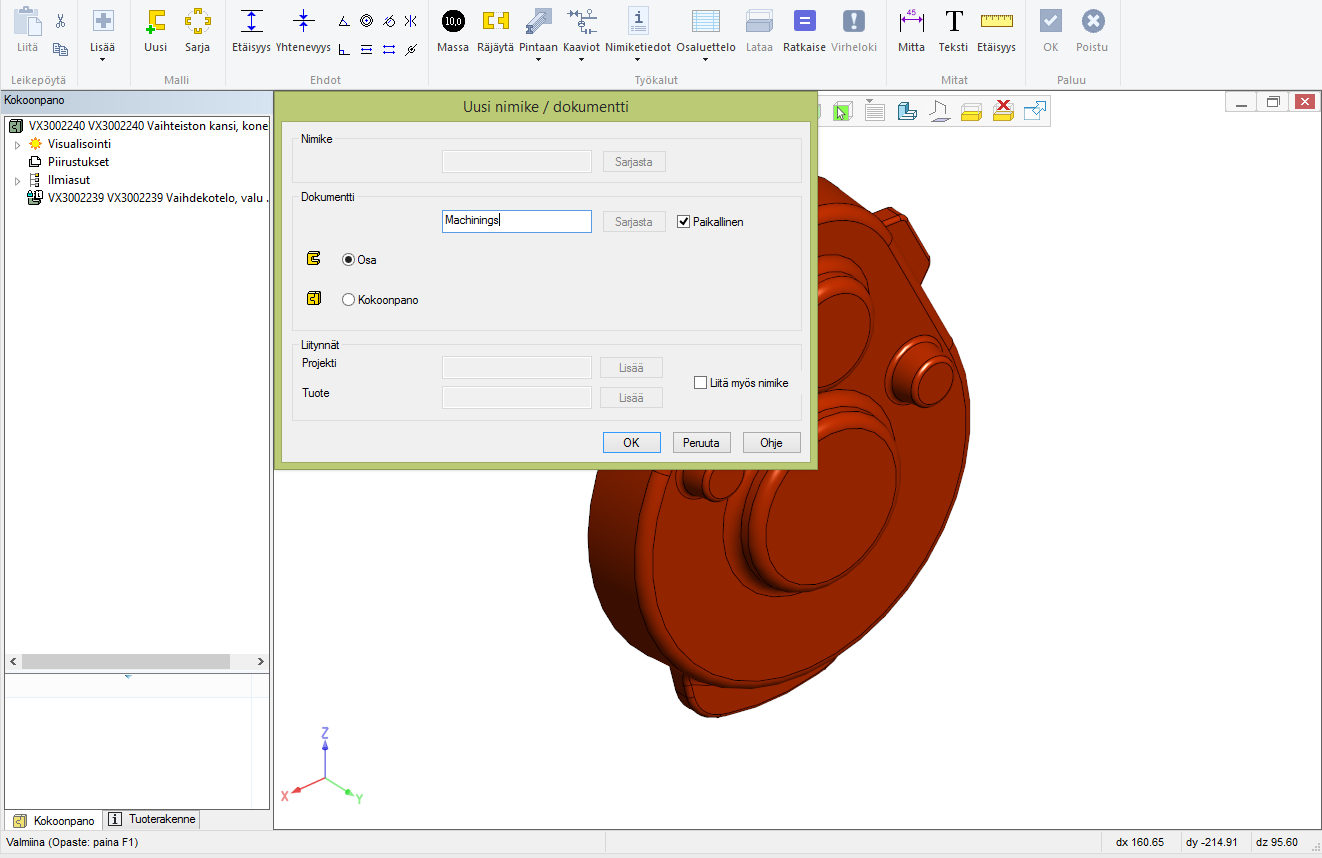The image size is (1322, 858).
Task: Click the Uusi new part icon
Action: [x=155, y=29]
